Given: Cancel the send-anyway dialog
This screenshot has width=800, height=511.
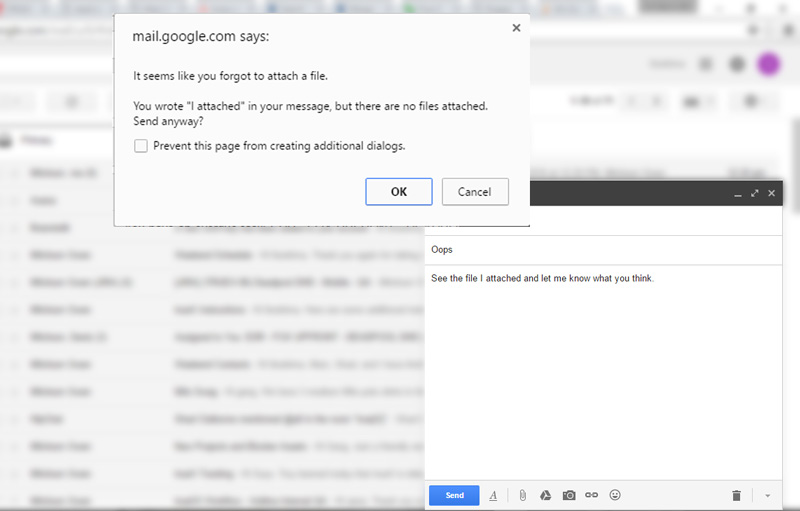Looking at the screenshot, I should 474,192.
